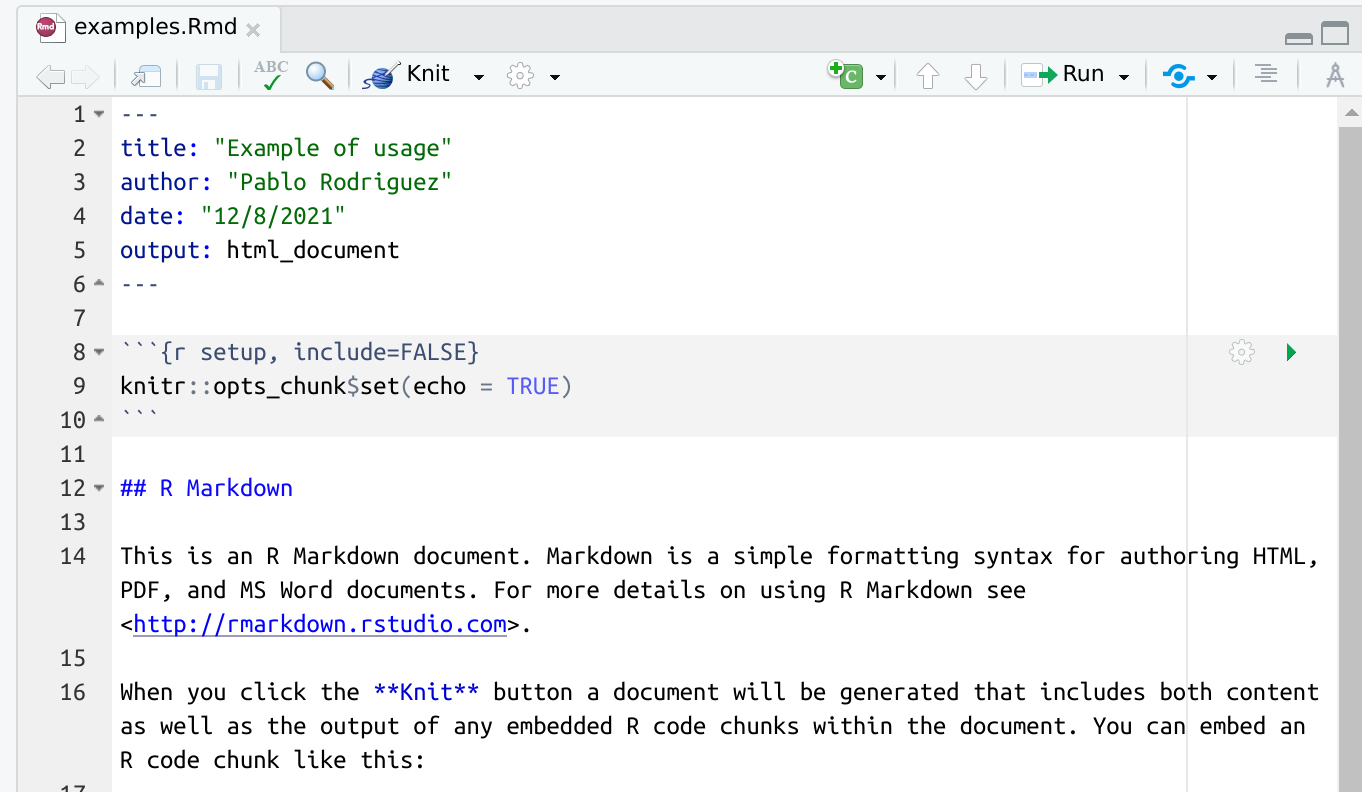Open the Knit dropdown arrow

pos(479,77)
